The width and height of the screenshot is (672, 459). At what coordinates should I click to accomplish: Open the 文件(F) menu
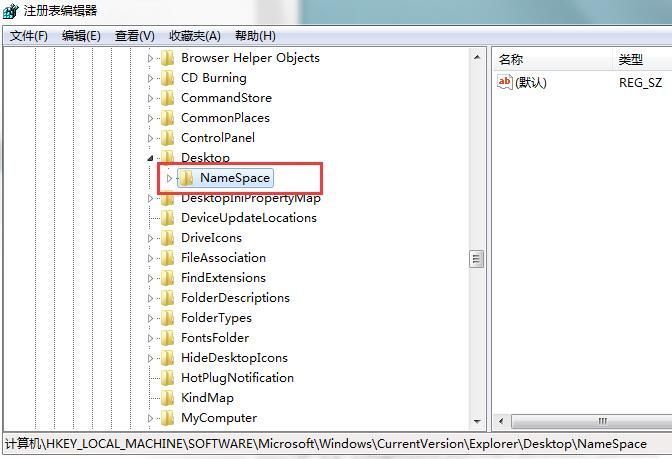[x=29, y=36]
